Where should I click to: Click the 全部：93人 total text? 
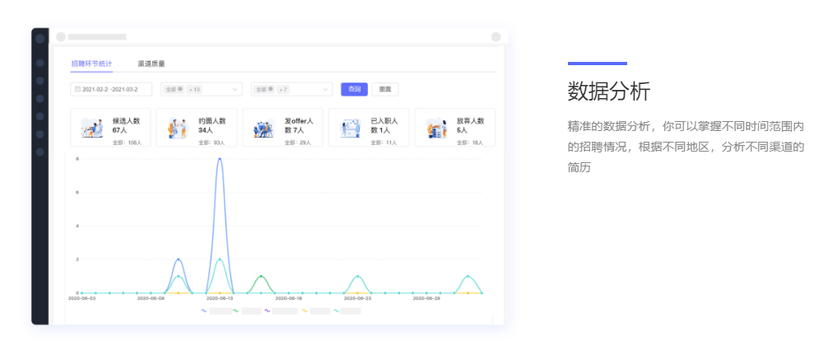tap(211, 143)
